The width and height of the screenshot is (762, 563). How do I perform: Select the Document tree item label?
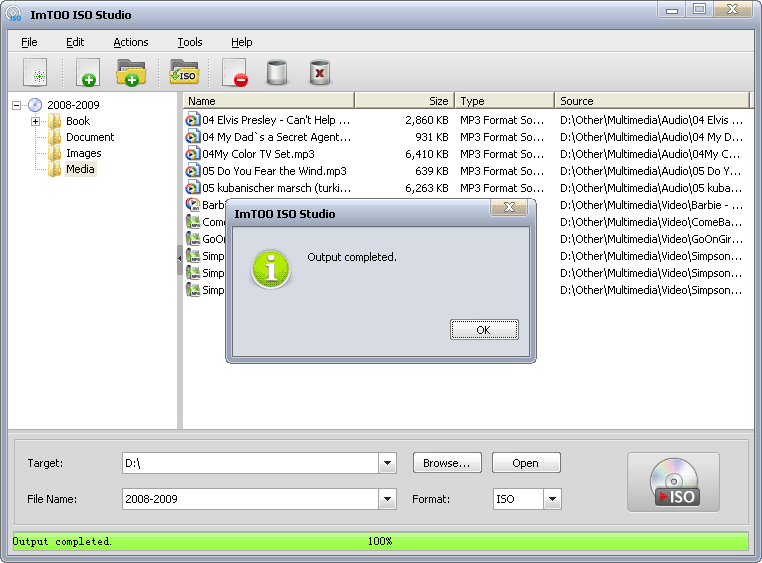point(90,137)
